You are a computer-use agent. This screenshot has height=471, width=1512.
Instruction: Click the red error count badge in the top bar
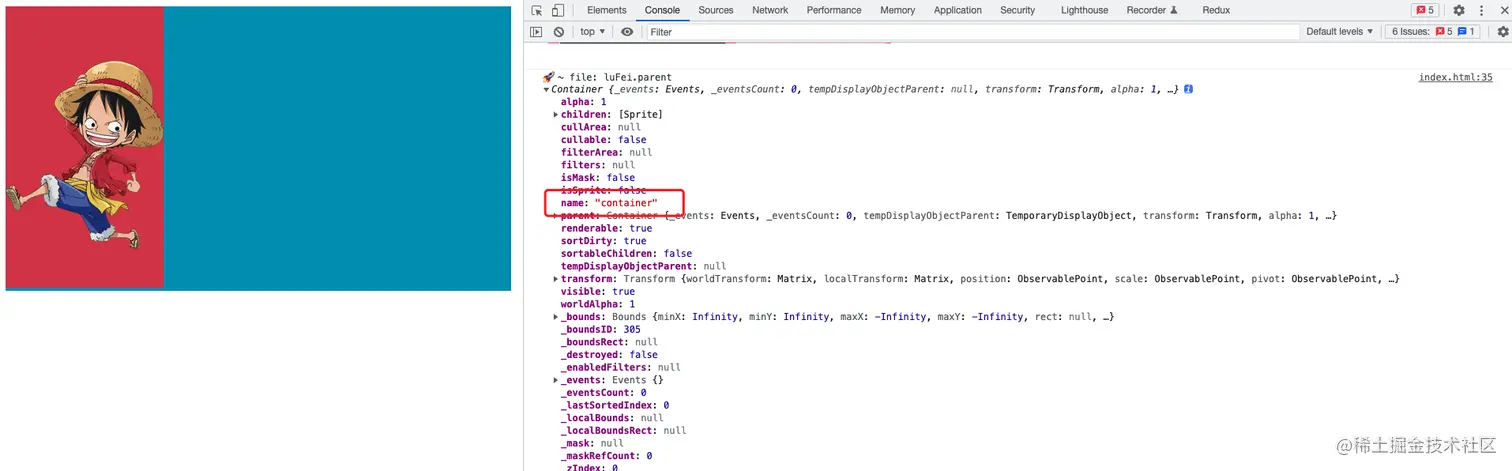1425,10
